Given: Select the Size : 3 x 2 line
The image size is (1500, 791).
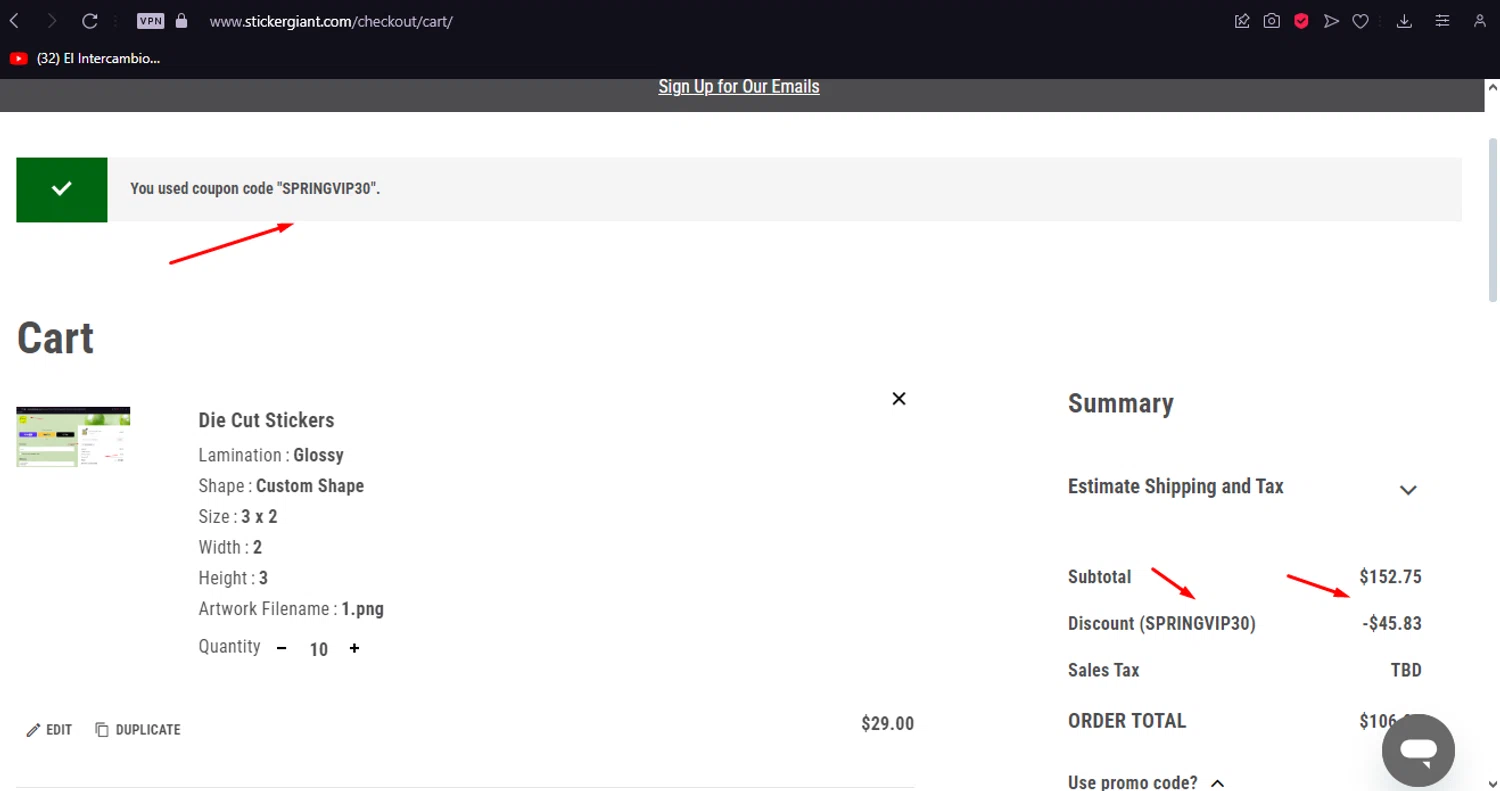Looking at the screenshot, I should point(238,517).
